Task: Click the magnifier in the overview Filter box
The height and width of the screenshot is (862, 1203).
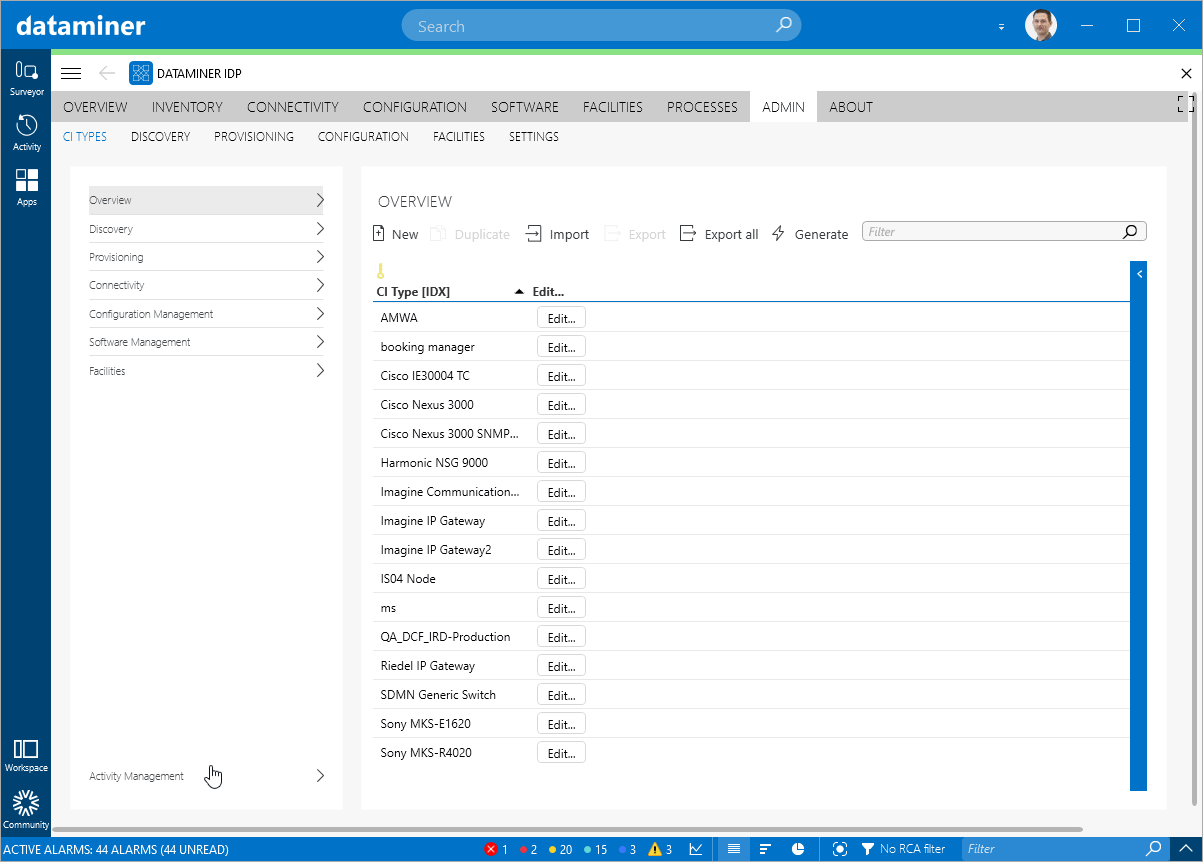Action: click(x=1130, y=232)
